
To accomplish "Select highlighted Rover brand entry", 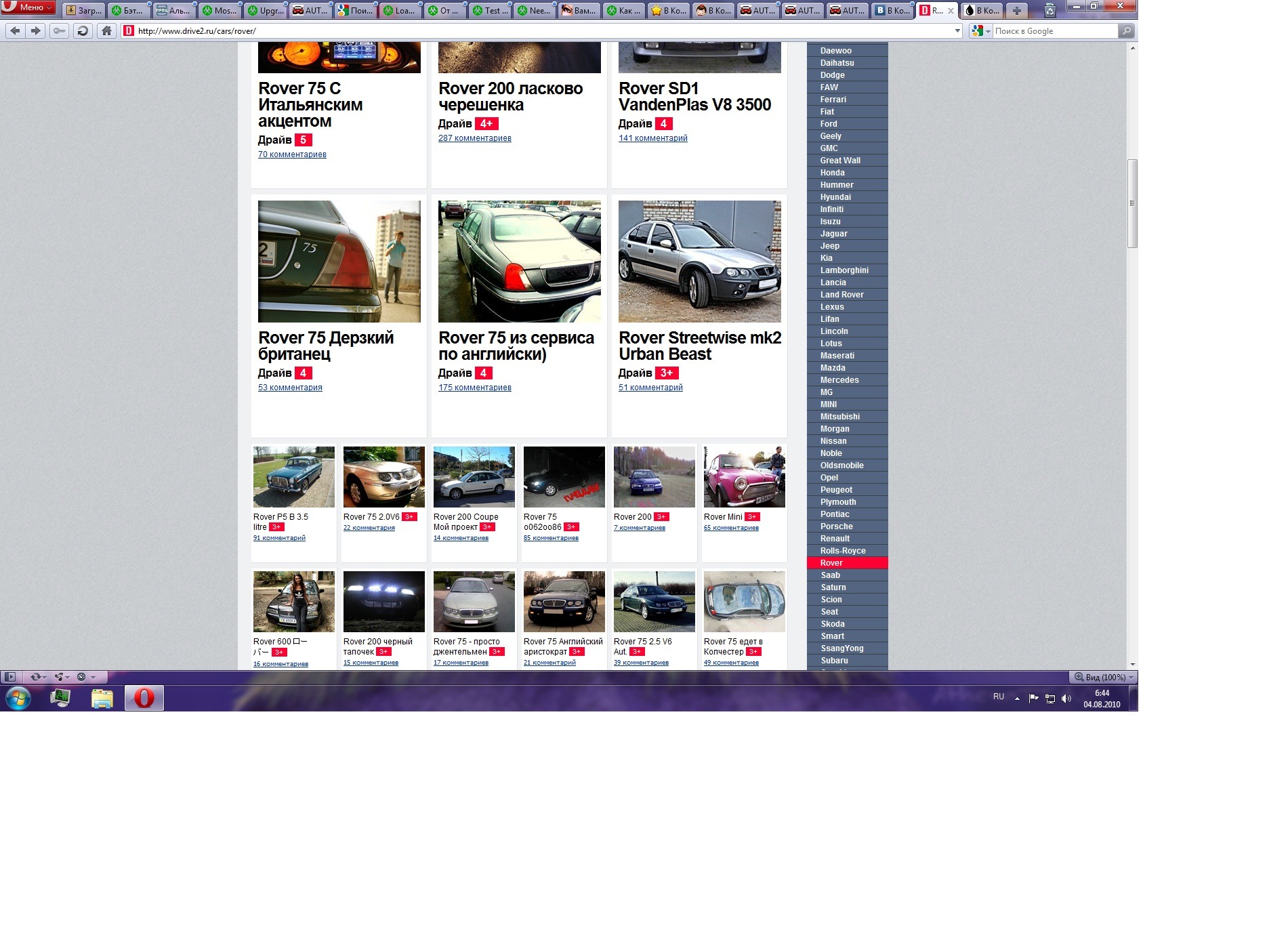I will pos(848,563).
